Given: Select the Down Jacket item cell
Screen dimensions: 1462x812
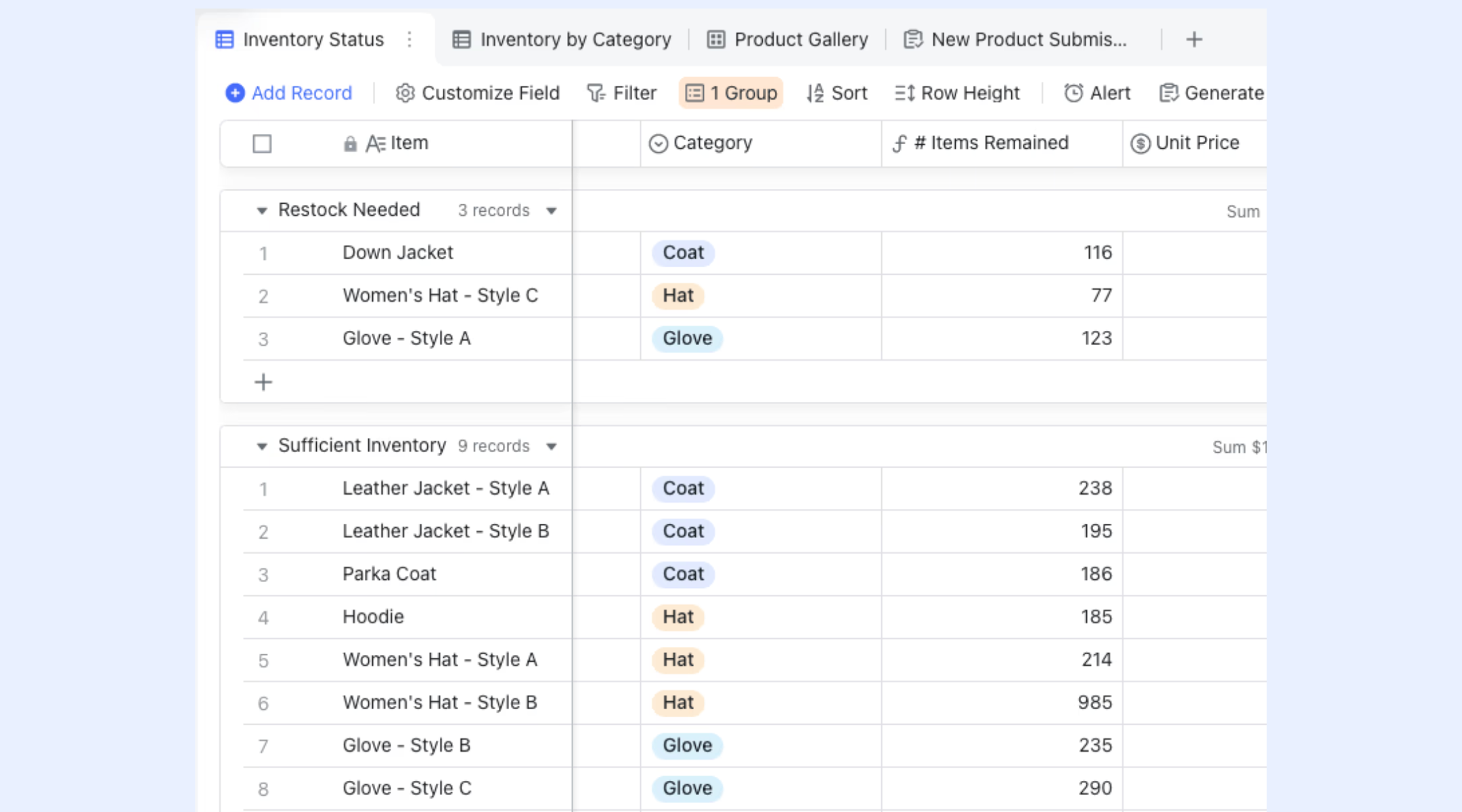Looking at the screenshot, I should [x=397, y=253].
